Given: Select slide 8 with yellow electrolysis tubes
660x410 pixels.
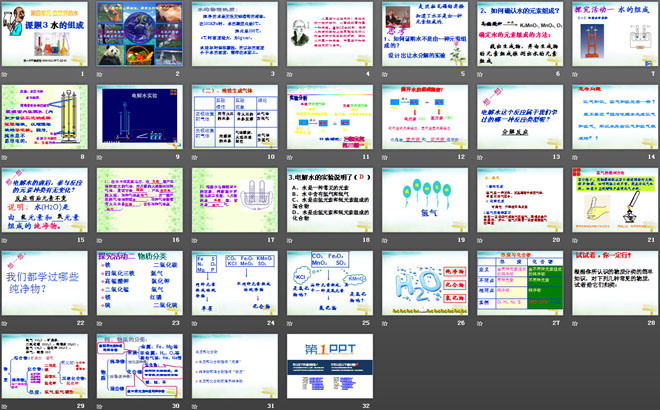Looking at the screenshot, I should (45, 117).
